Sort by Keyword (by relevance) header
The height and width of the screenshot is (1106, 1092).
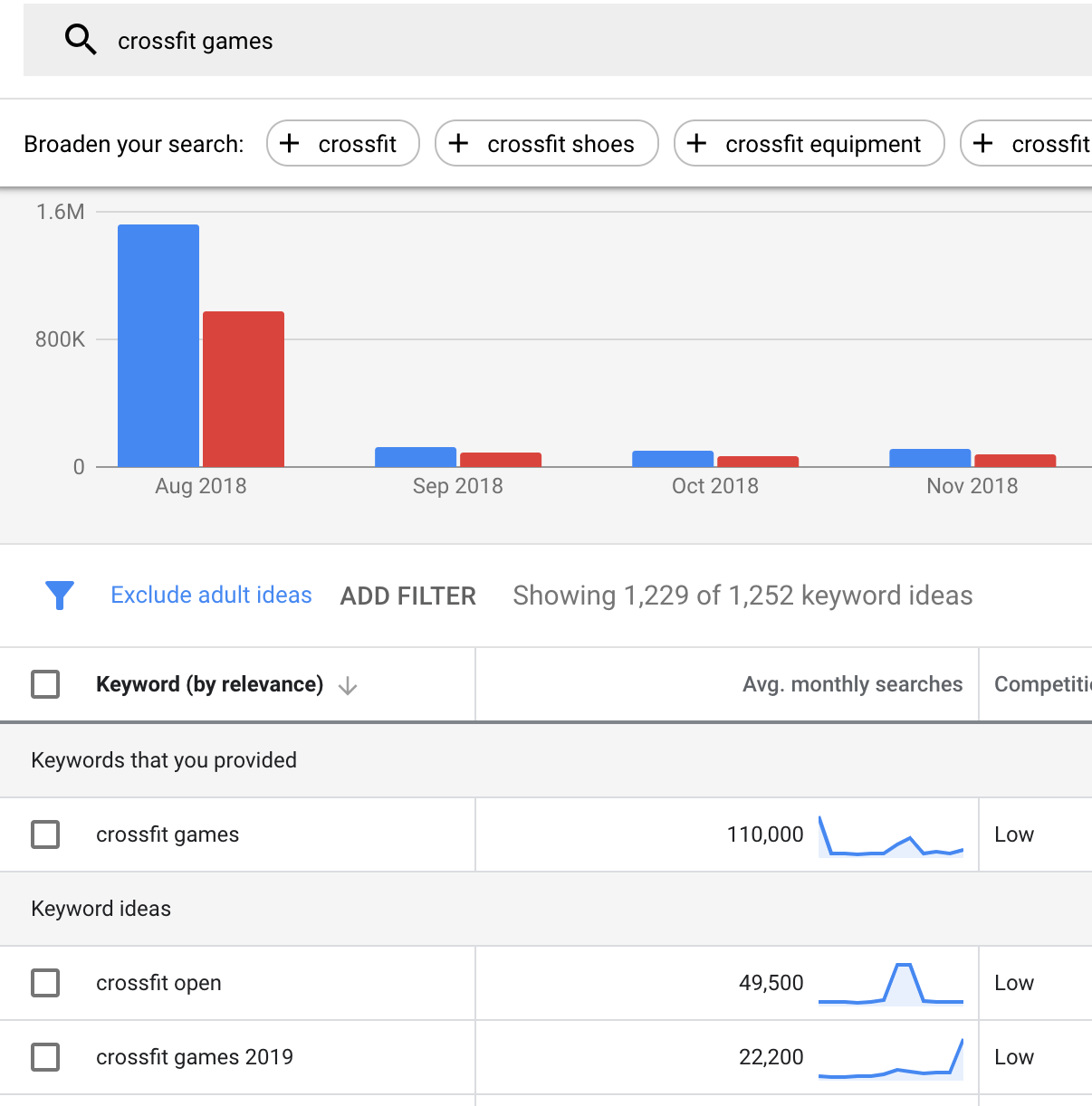click(x=209, y=684)
